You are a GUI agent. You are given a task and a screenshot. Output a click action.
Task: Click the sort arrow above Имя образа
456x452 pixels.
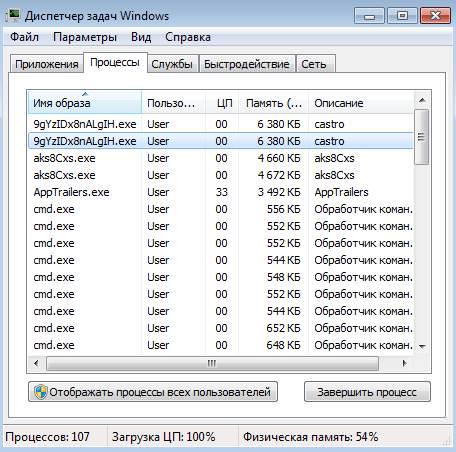pos(85,94)
